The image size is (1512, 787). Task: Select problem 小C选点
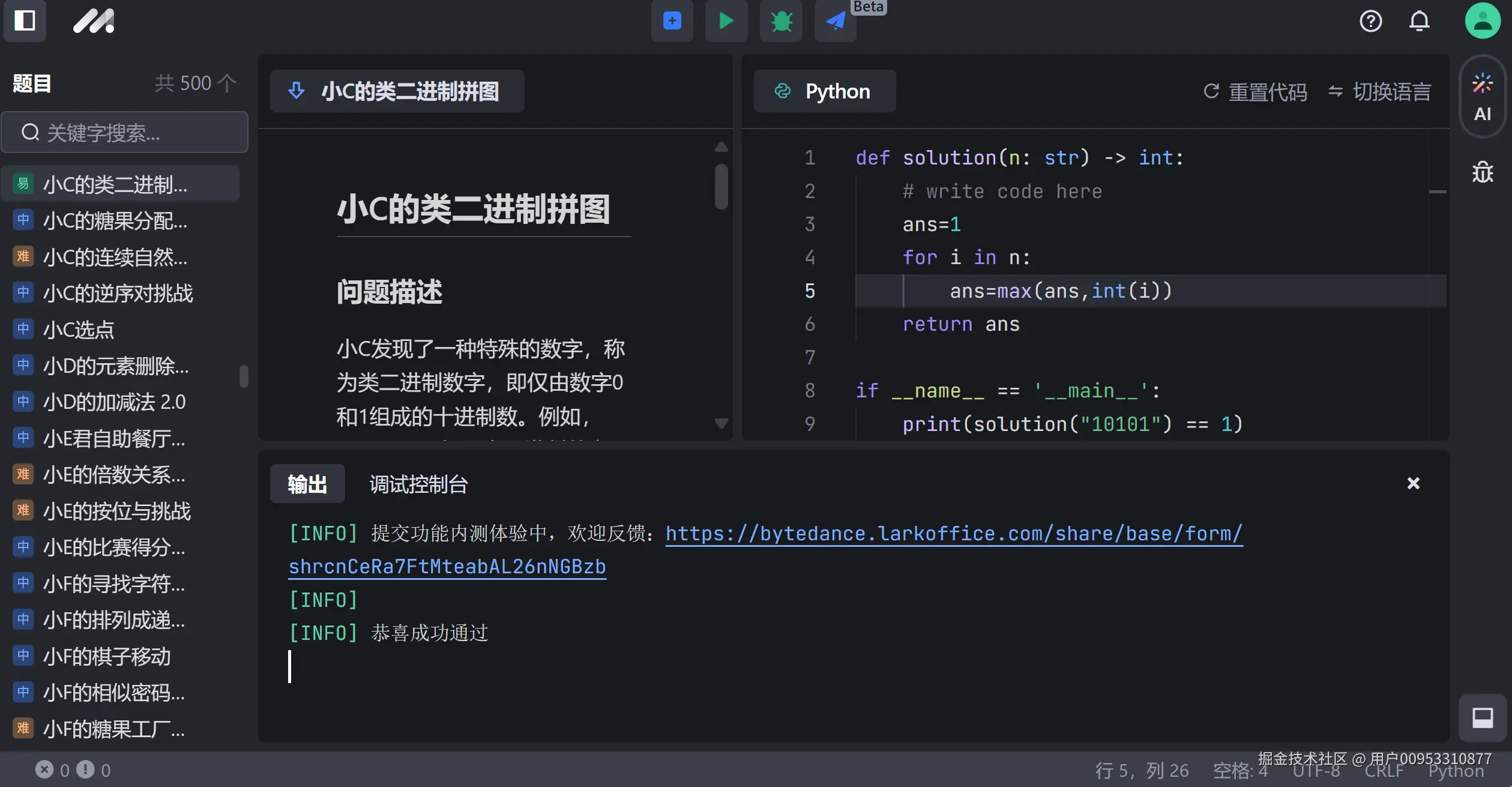point(120,329)
